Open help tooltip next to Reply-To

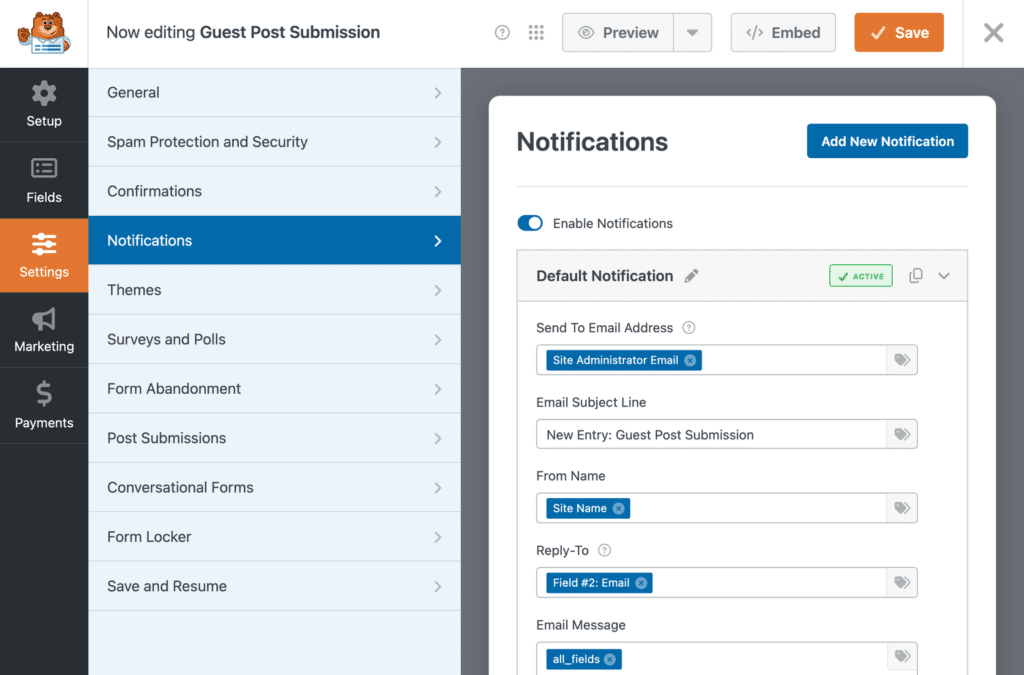click(x=605, y=550)
